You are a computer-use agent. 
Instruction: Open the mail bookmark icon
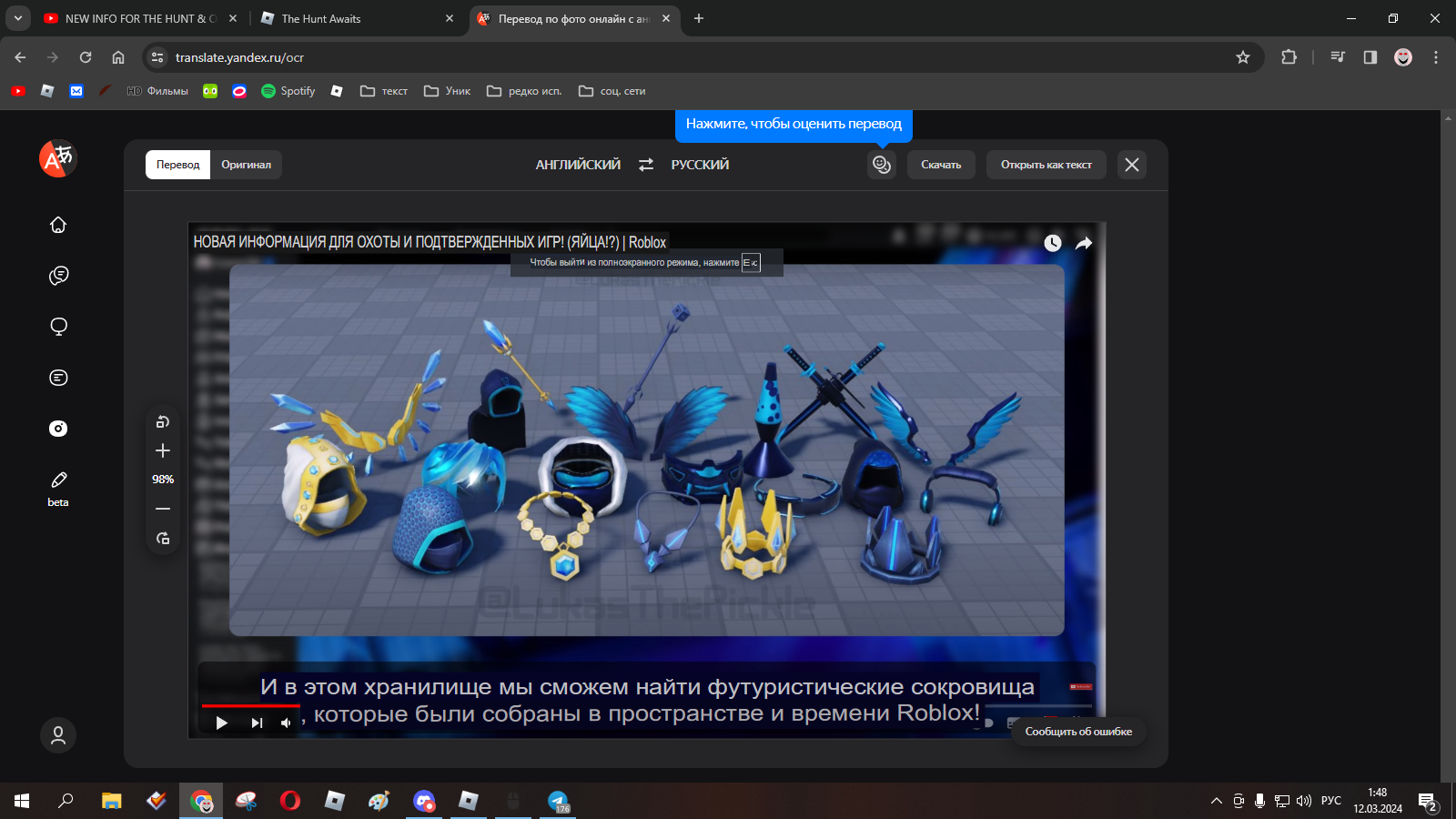coord(76,91)
